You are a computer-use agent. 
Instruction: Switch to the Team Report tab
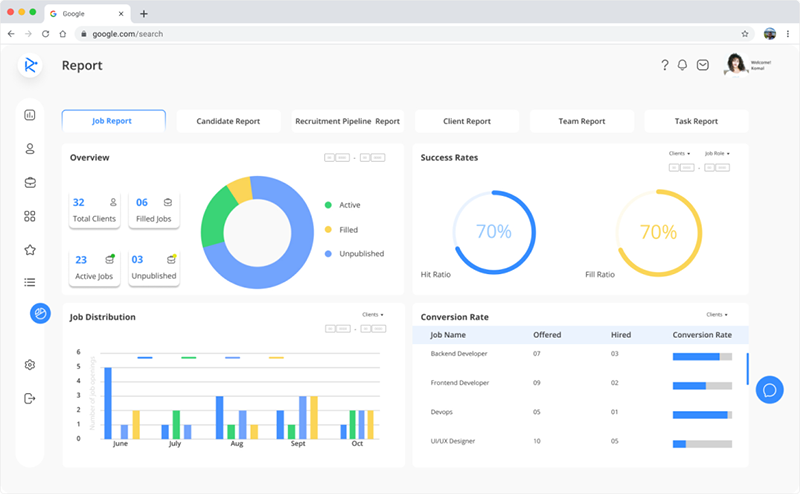(582, 121)
